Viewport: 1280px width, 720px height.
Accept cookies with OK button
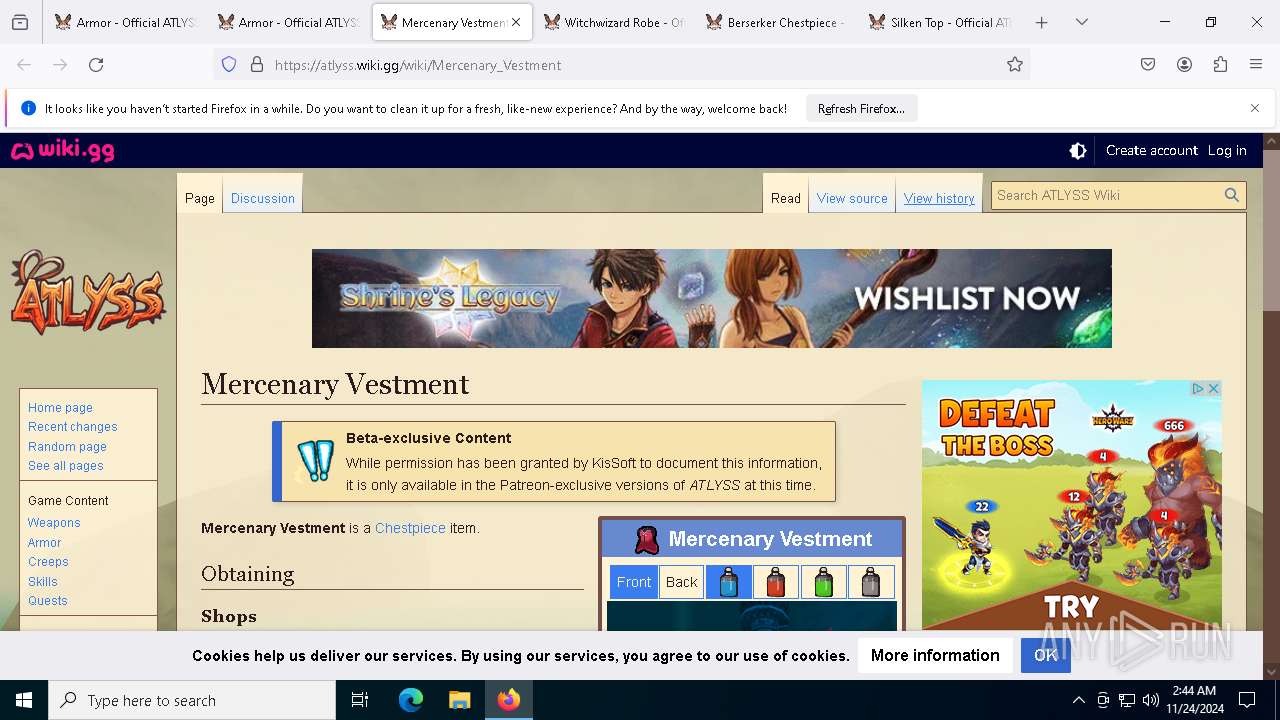(x=1046, y=655)
